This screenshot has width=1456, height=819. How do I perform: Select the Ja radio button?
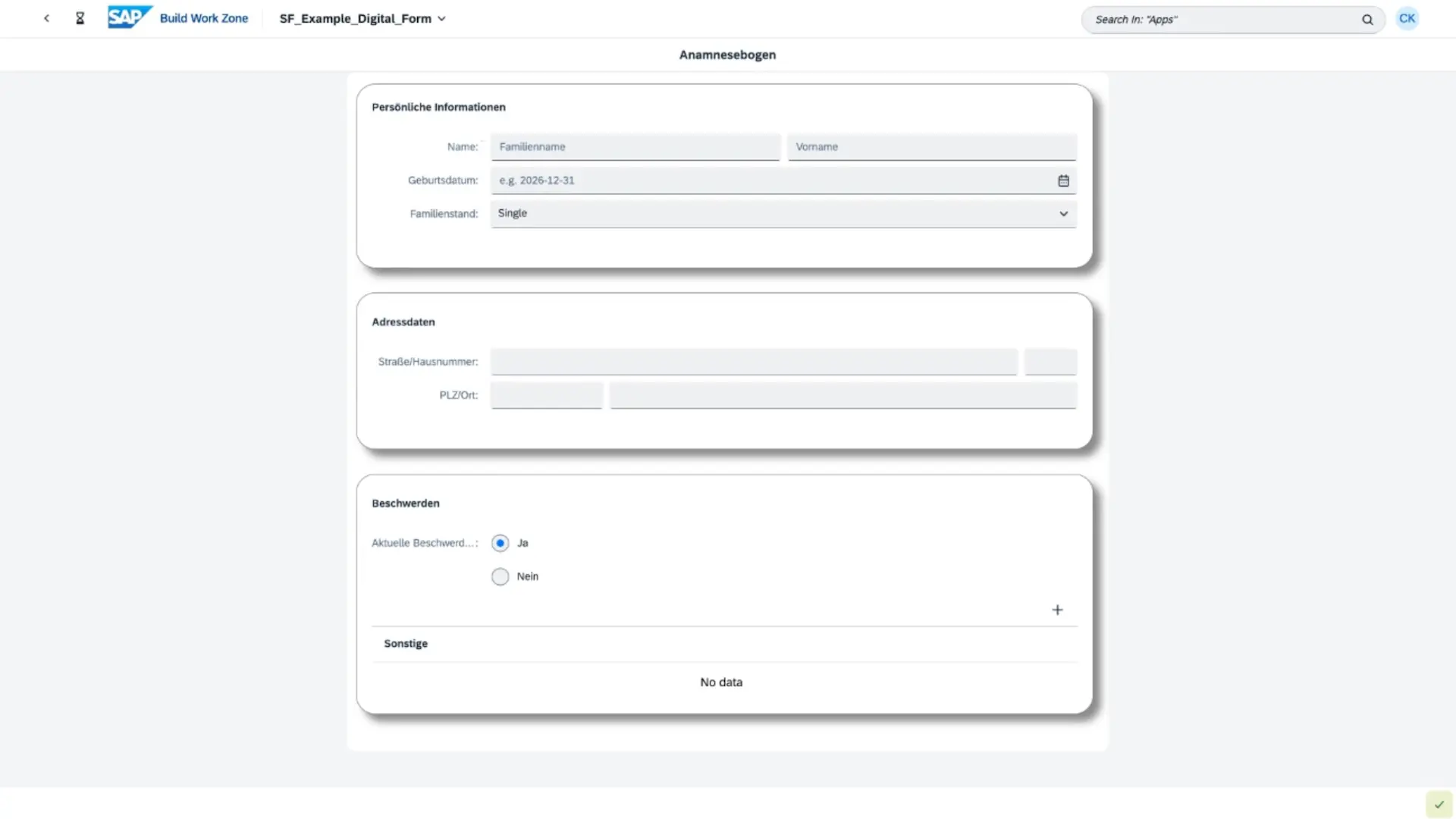(500, 543)
